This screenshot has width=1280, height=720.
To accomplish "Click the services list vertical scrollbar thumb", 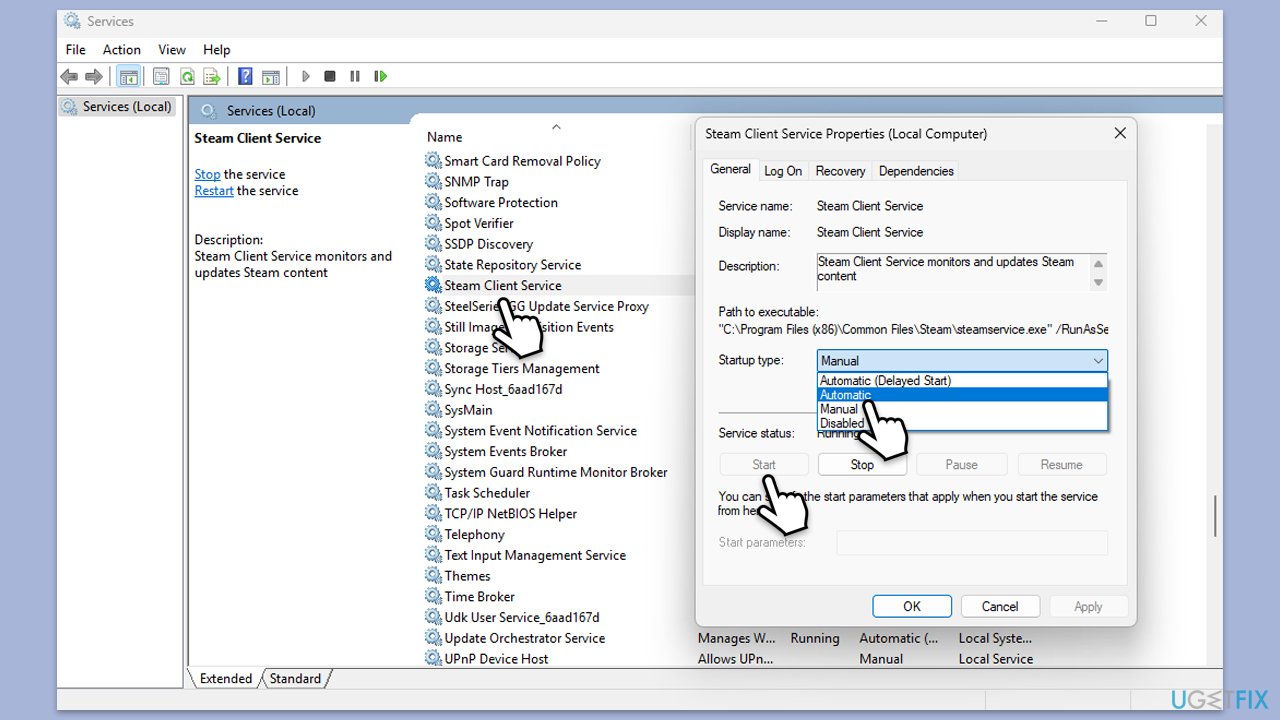I will pos(1215,515).
